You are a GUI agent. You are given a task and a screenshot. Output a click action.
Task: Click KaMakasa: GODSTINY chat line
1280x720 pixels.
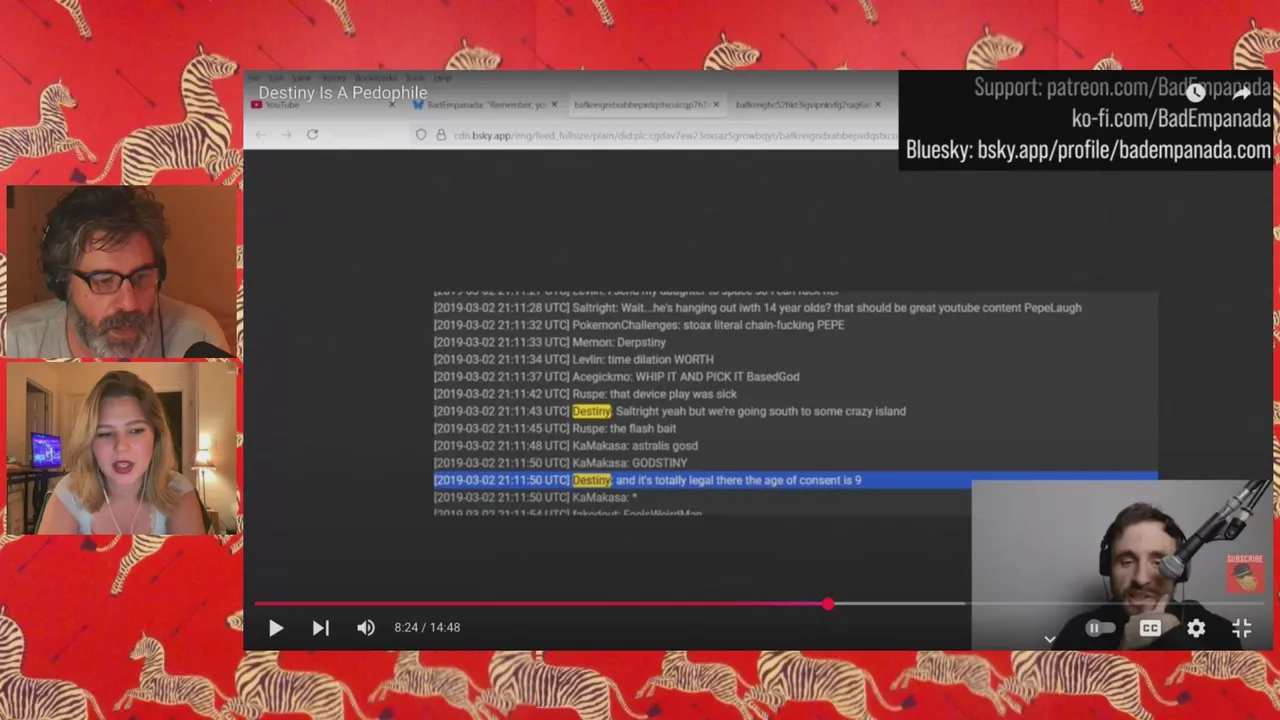click(560, 463)
